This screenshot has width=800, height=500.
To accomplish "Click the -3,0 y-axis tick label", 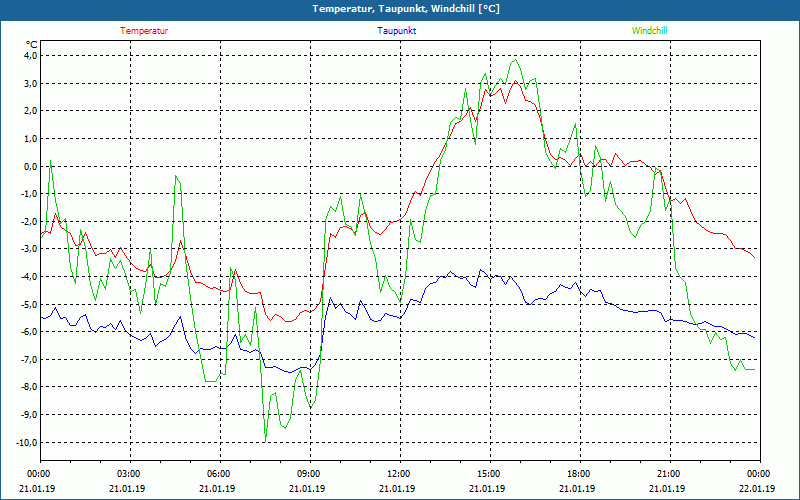I will click(27, 249).
